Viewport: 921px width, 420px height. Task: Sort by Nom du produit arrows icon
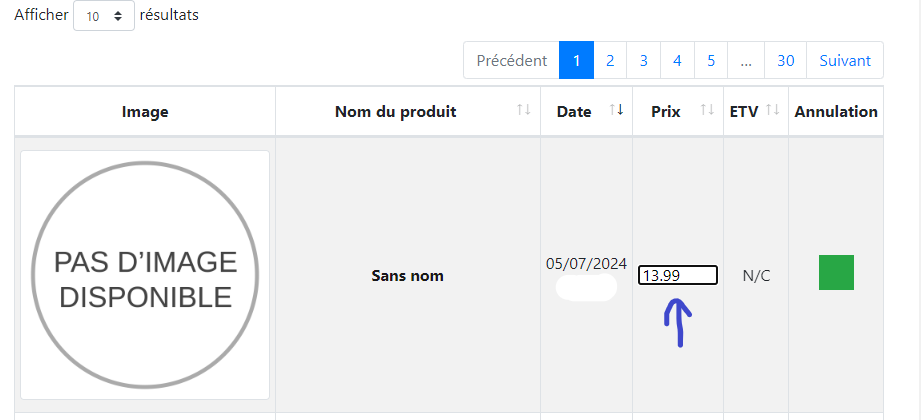[523, 110]
